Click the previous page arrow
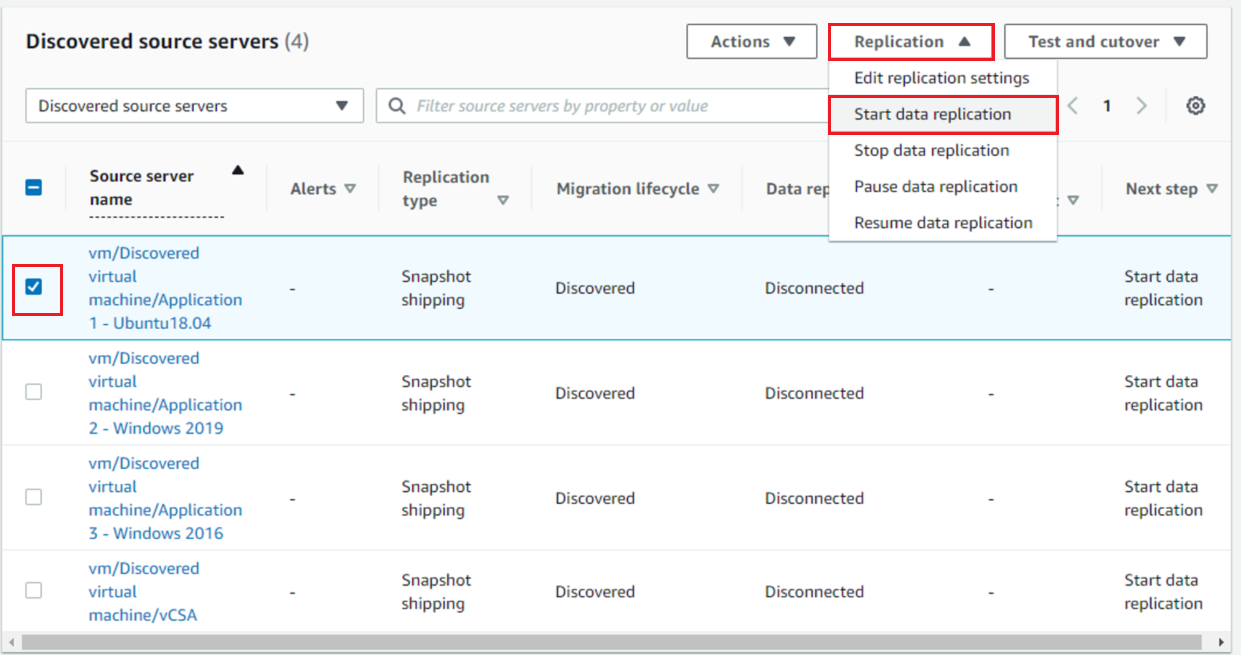Viewport: 1241px width, 655px height. point(1072,105)
